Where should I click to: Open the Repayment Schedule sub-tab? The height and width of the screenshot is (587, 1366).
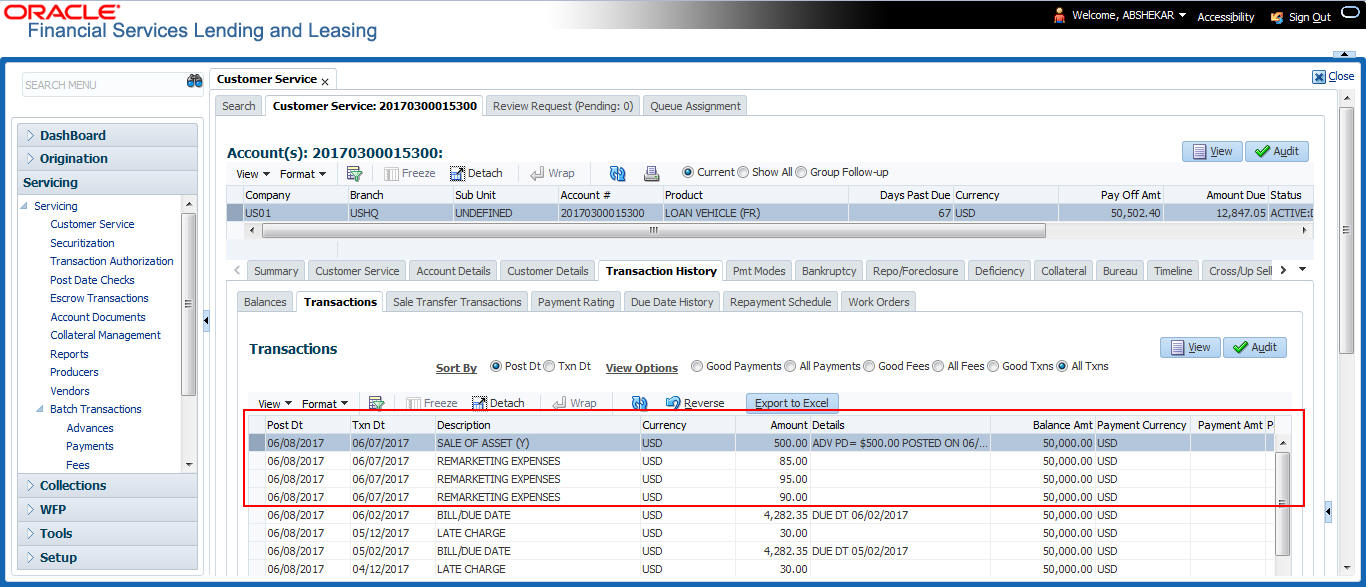780,301
